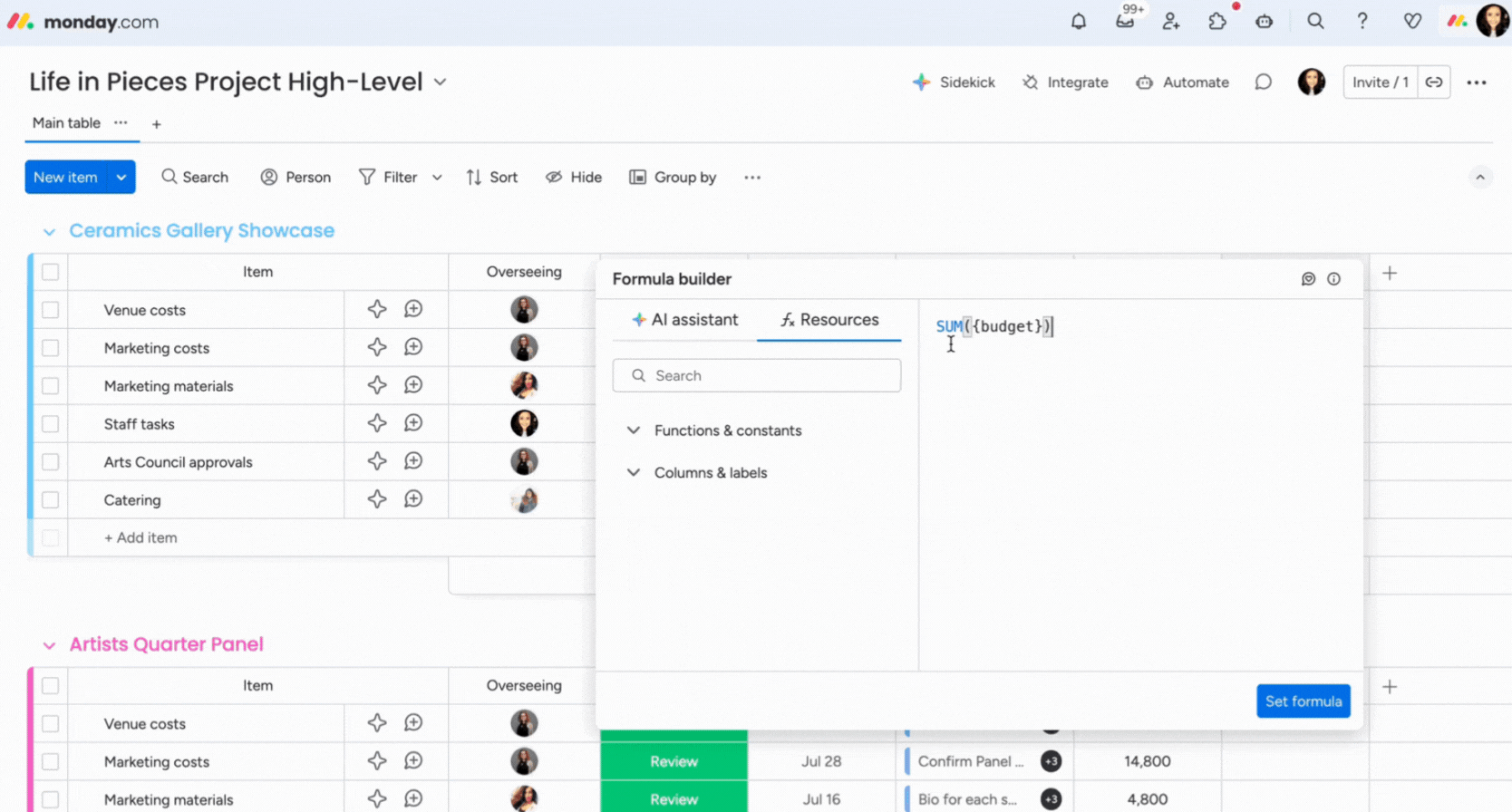Open the notifications bell
This screenshot has height=812, width=1512.
coord(1078,21)
